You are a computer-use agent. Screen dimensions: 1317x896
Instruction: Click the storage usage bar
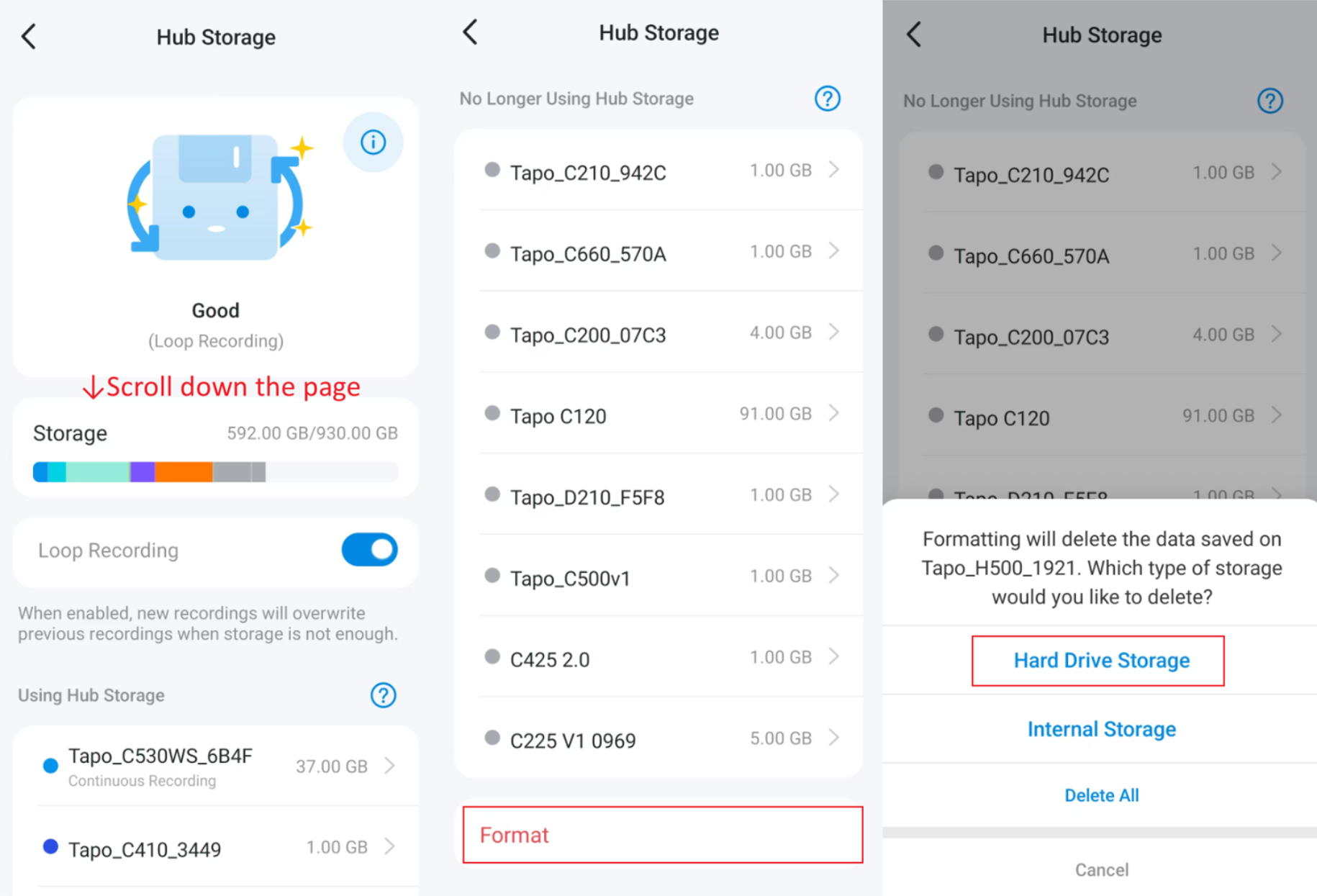(x=215, y=471)
